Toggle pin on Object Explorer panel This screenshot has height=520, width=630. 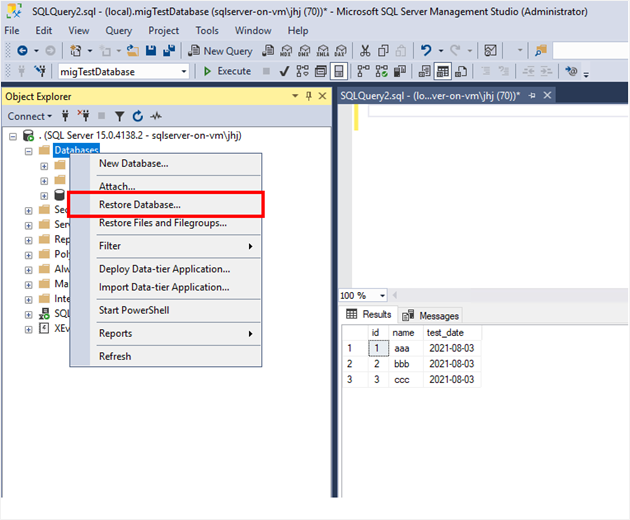[x=309, y=96]
